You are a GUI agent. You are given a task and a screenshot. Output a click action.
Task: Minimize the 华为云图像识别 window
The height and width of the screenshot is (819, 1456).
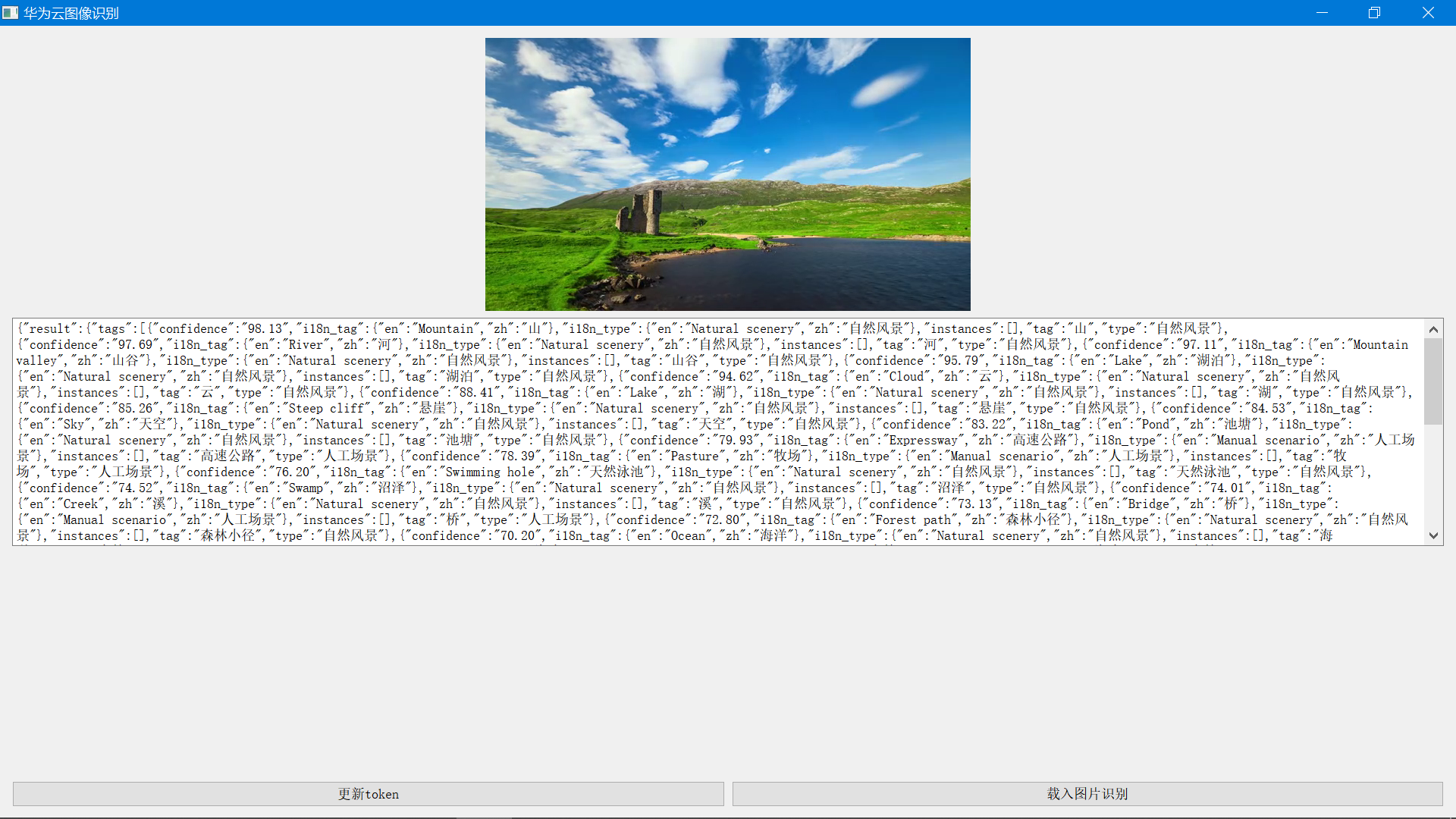pos(1322,13)
